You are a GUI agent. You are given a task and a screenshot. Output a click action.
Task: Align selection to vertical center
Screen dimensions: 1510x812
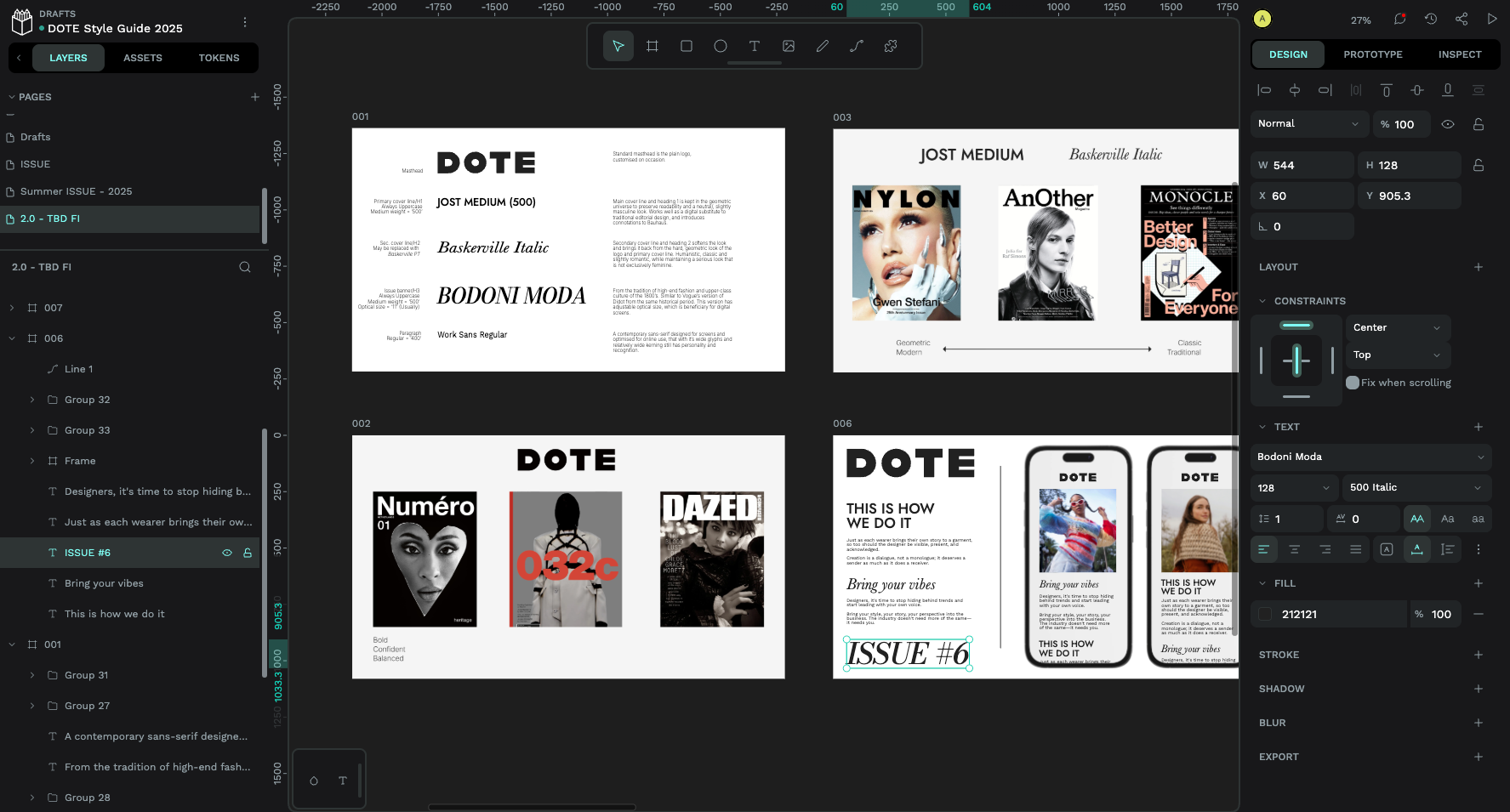pyautogui.click(x=1417, y=90)
